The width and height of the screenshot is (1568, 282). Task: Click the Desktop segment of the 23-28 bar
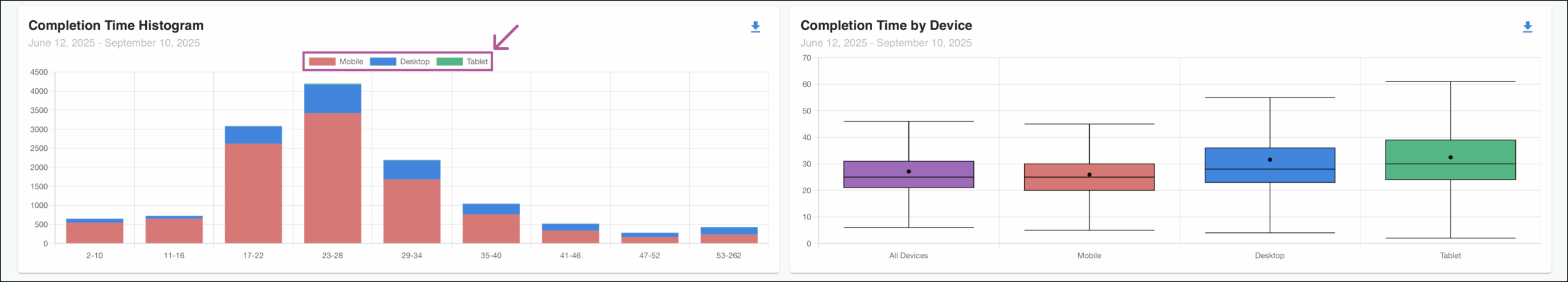pos(333,99)
